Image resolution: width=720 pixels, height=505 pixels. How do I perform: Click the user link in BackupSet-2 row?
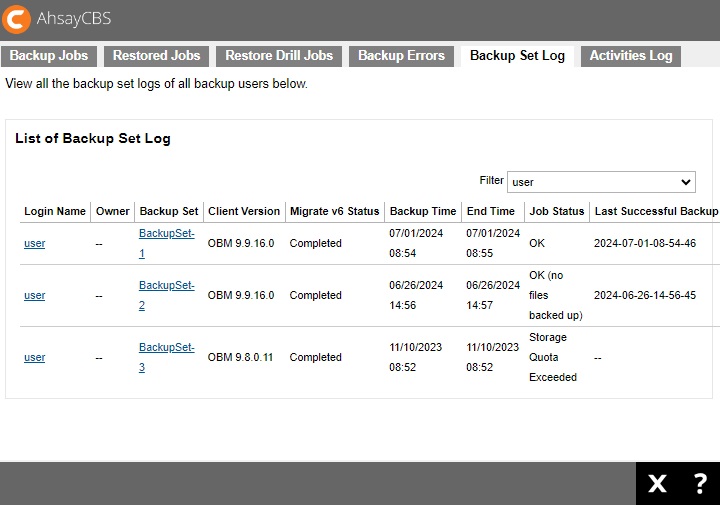(34, 295)
